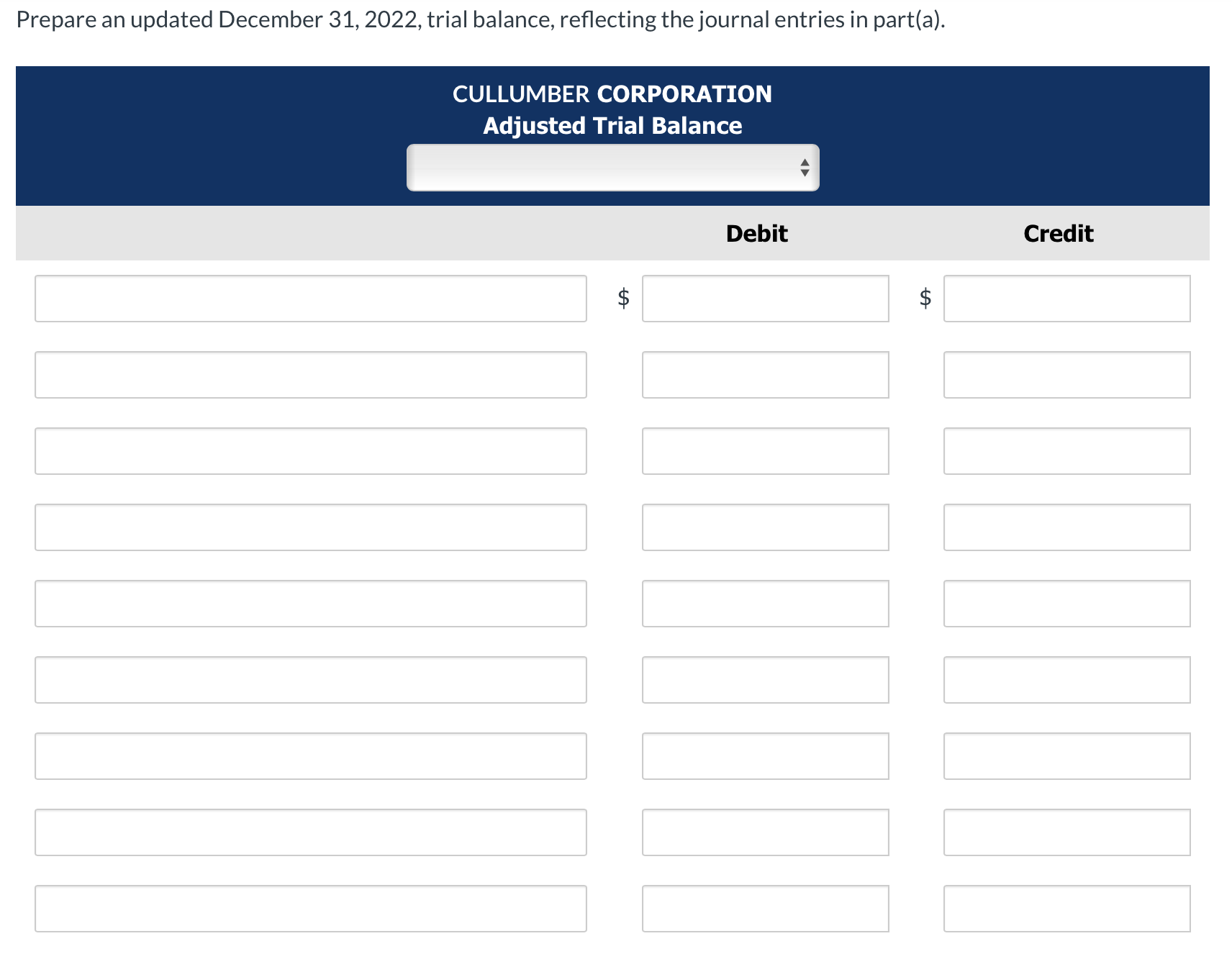The height and width of the screenshot is (954, 1232).
Task: Click the Debit field in row two
Action: point(765,375)
